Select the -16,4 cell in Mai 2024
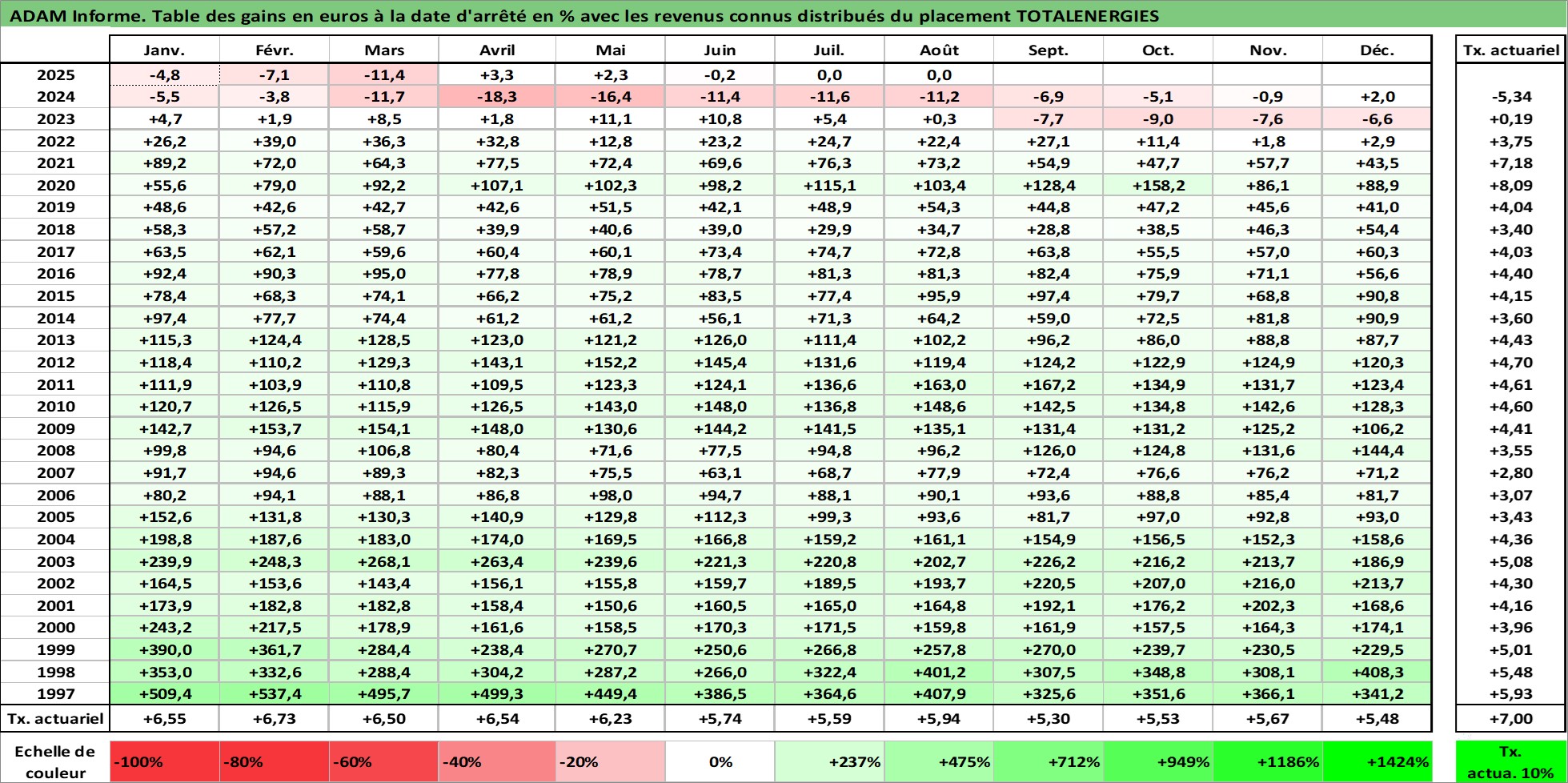The height and width of the screenshot is (783, 1568). (611, 97)
